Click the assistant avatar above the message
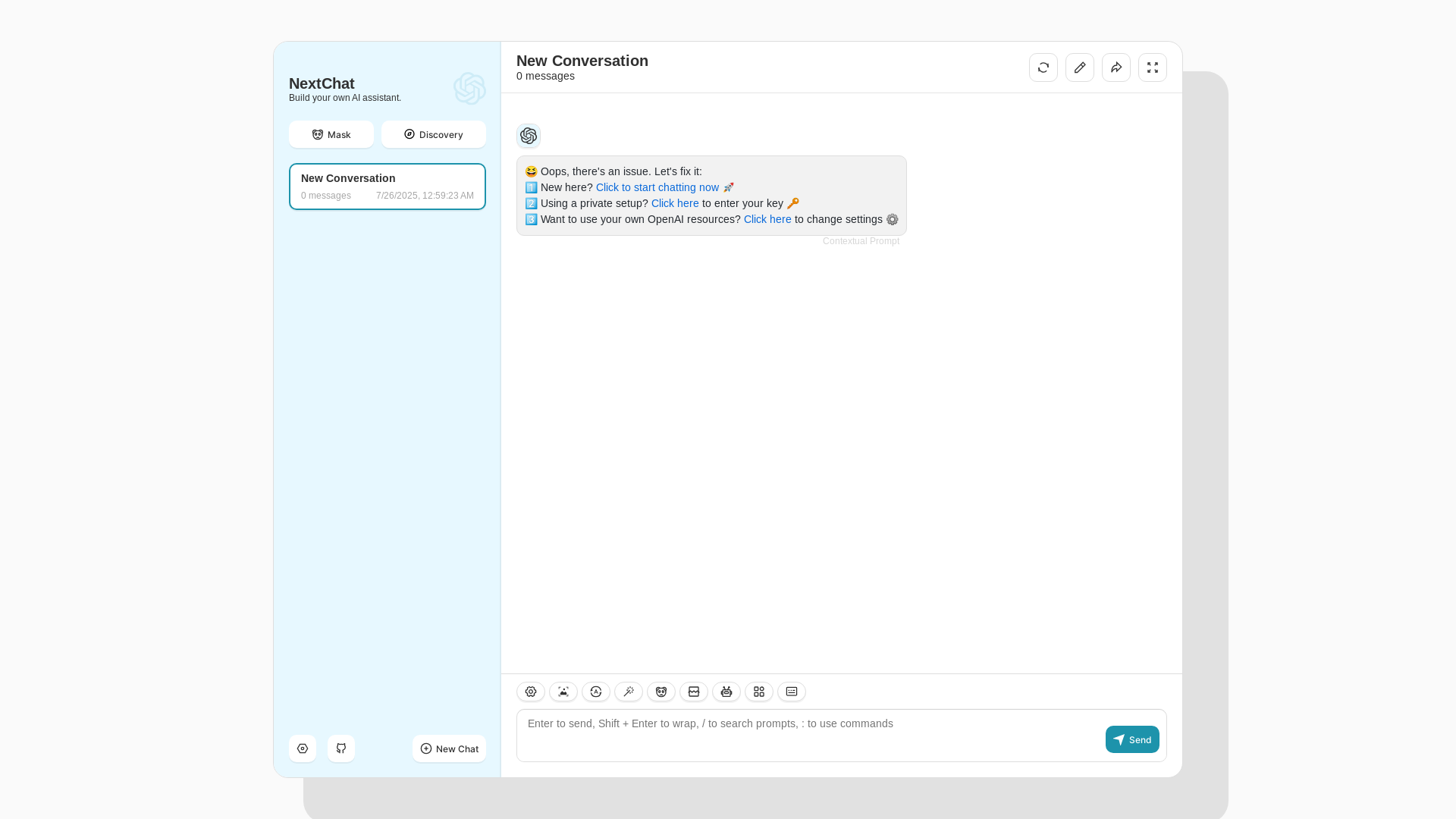 [x=529, y=136]
